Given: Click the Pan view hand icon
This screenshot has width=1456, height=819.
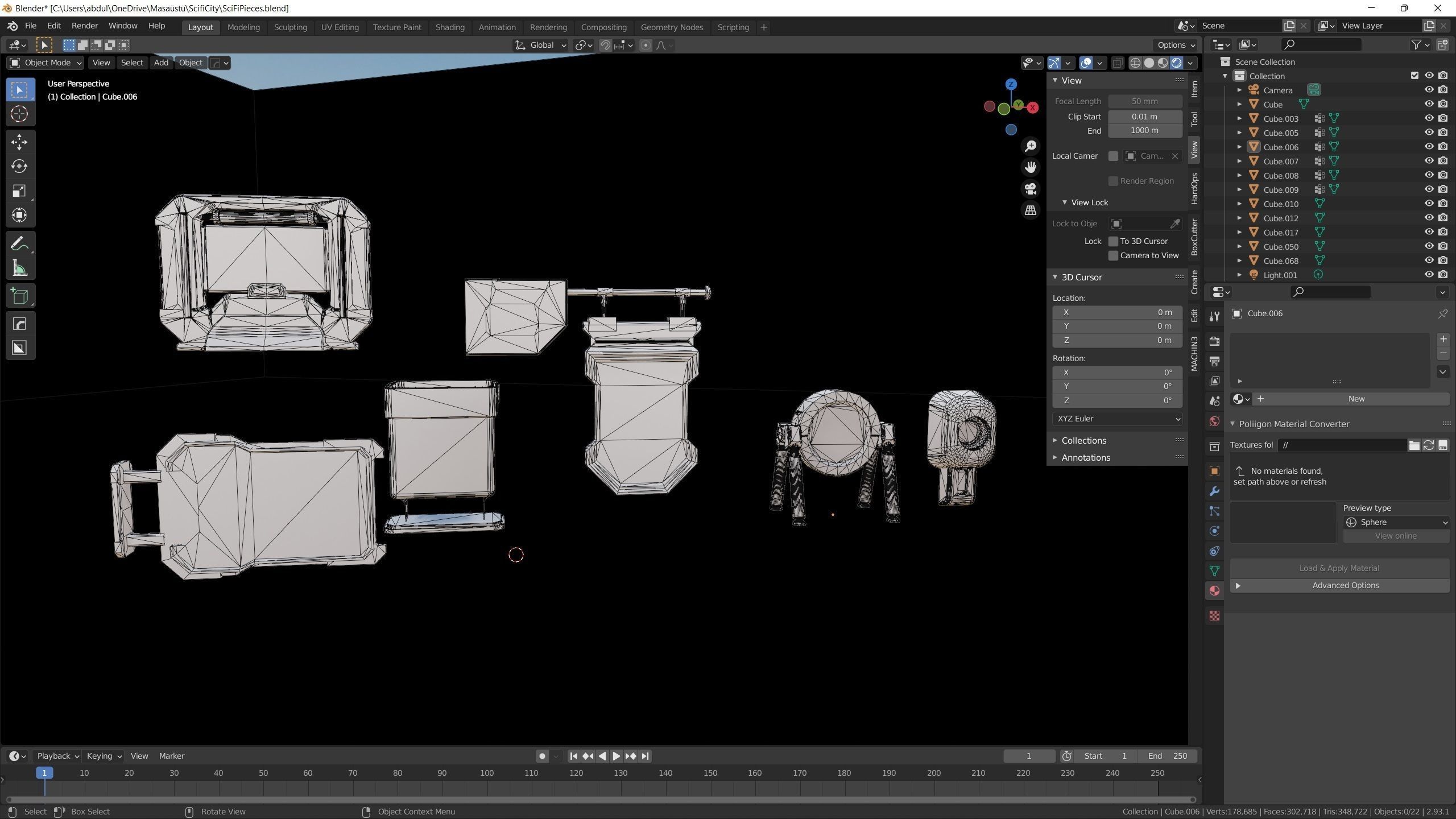Looking at the screenshot, I should tap(1031, 167).
